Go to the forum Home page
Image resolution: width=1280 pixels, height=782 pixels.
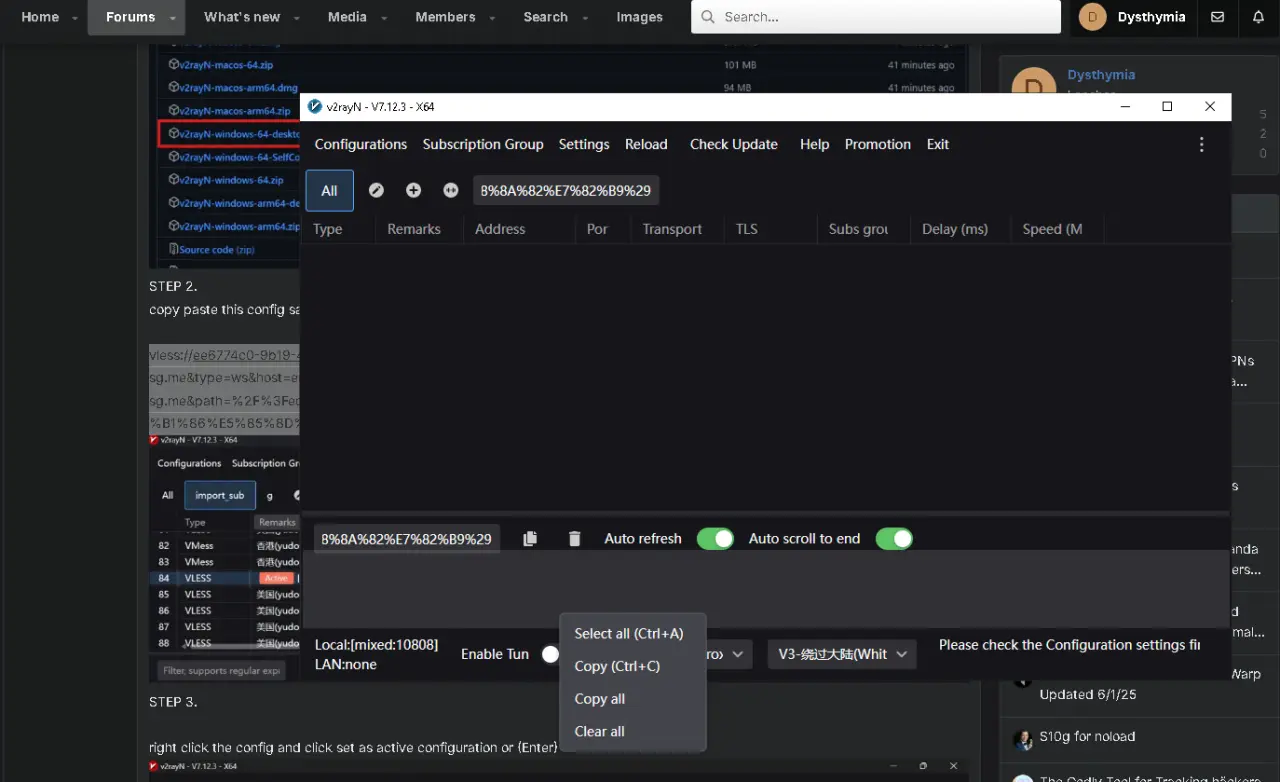[40, 17]
